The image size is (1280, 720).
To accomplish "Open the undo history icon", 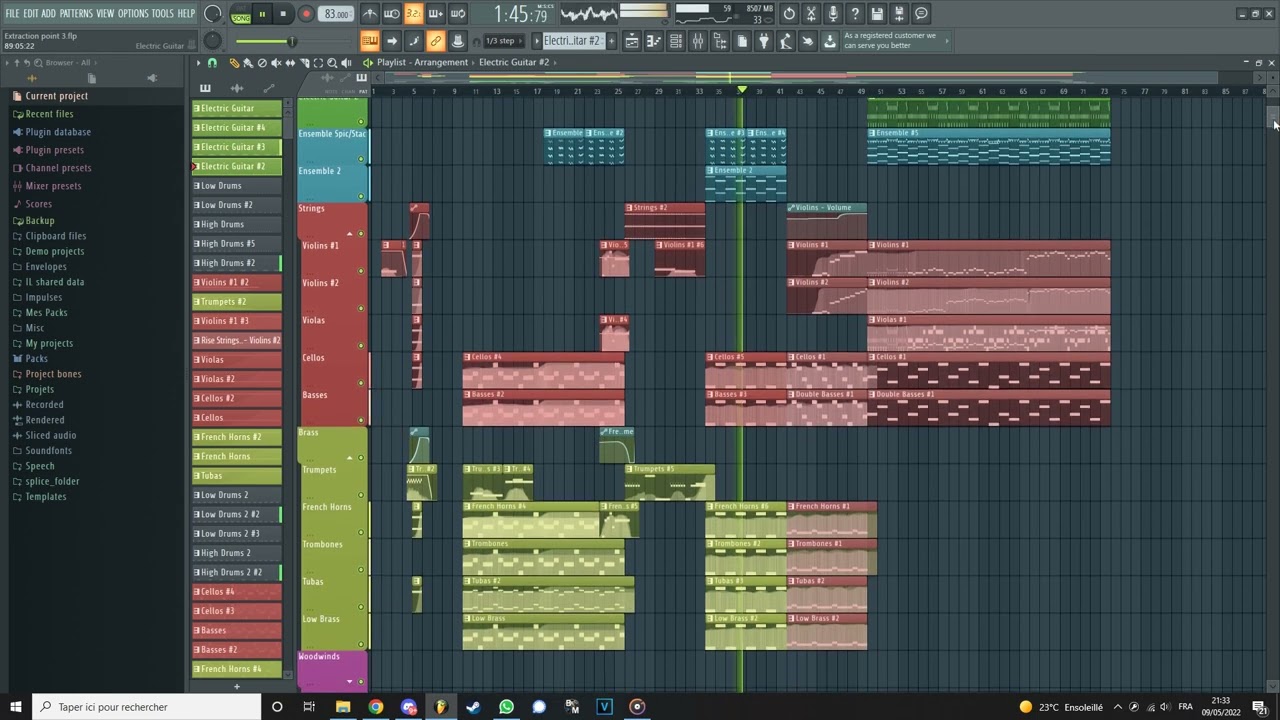I will click(789, 14).
